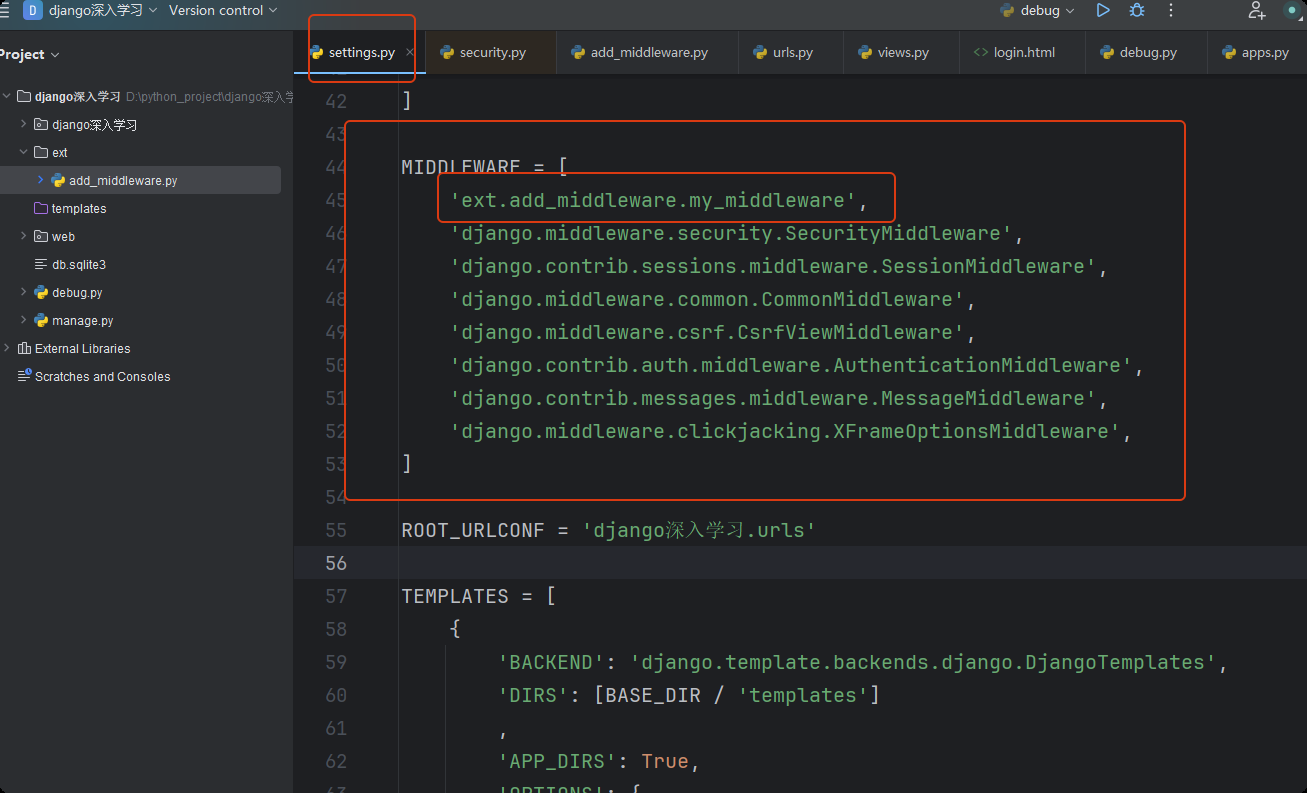Open the django深入学习 project dropdown

(103, 10)
